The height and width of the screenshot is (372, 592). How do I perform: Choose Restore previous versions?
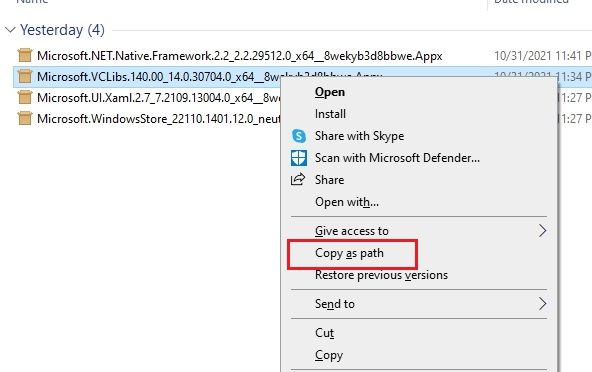point(381,275)
